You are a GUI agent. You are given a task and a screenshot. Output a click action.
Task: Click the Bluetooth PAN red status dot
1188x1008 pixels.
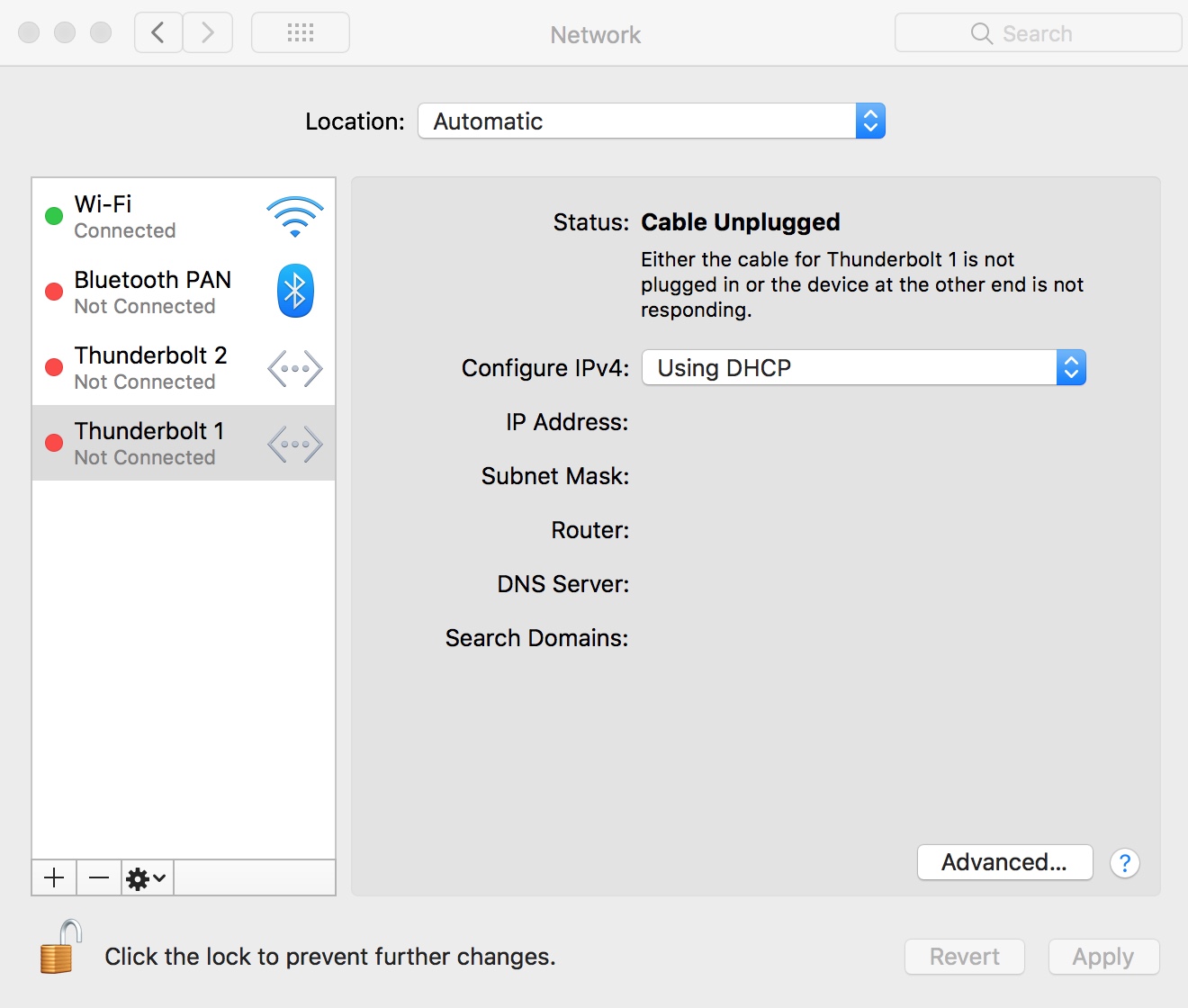click(x=52, y=292)
